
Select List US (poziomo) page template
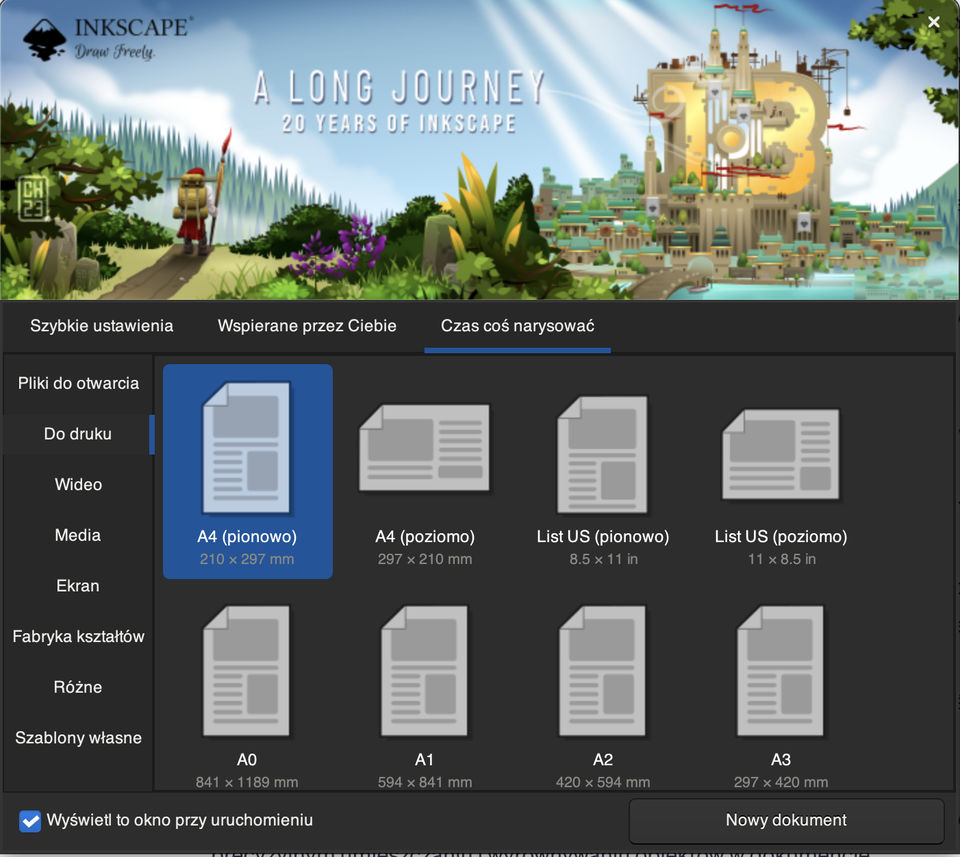click(781, 448)
